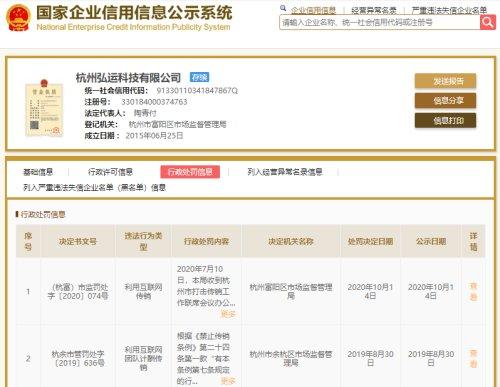500x387 pixels.
Task: Open 企业信用信息 search option
Action: [313, 10]
